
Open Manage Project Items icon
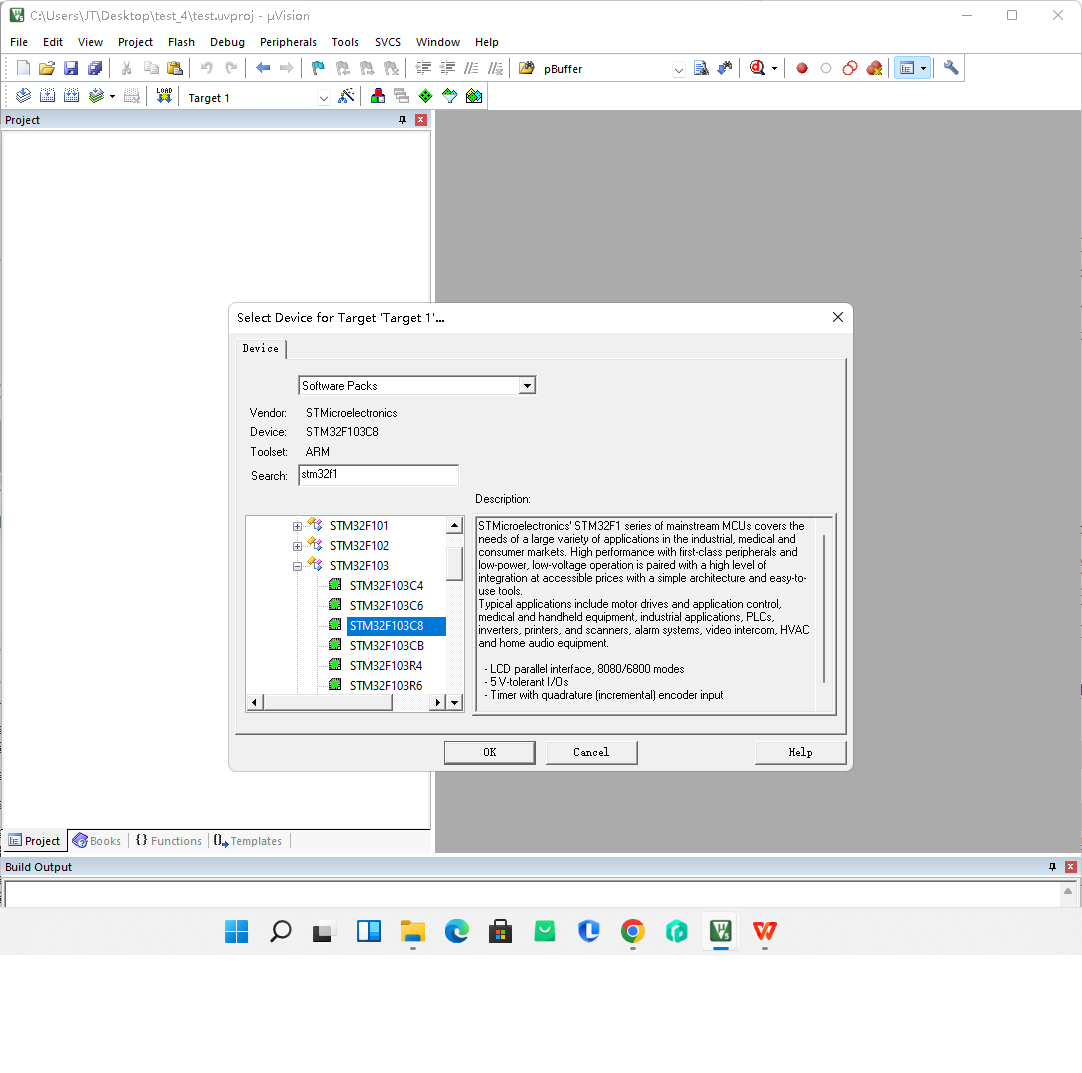(377, 97)
